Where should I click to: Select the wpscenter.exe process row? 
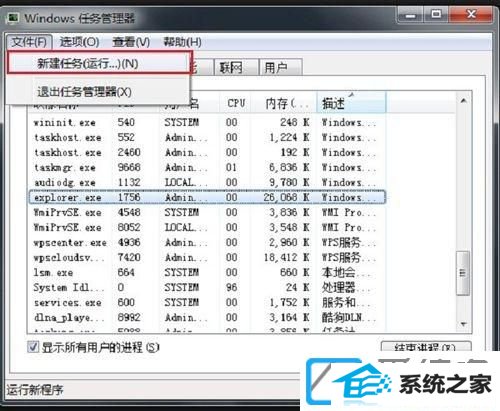click(x=207, y=242)
